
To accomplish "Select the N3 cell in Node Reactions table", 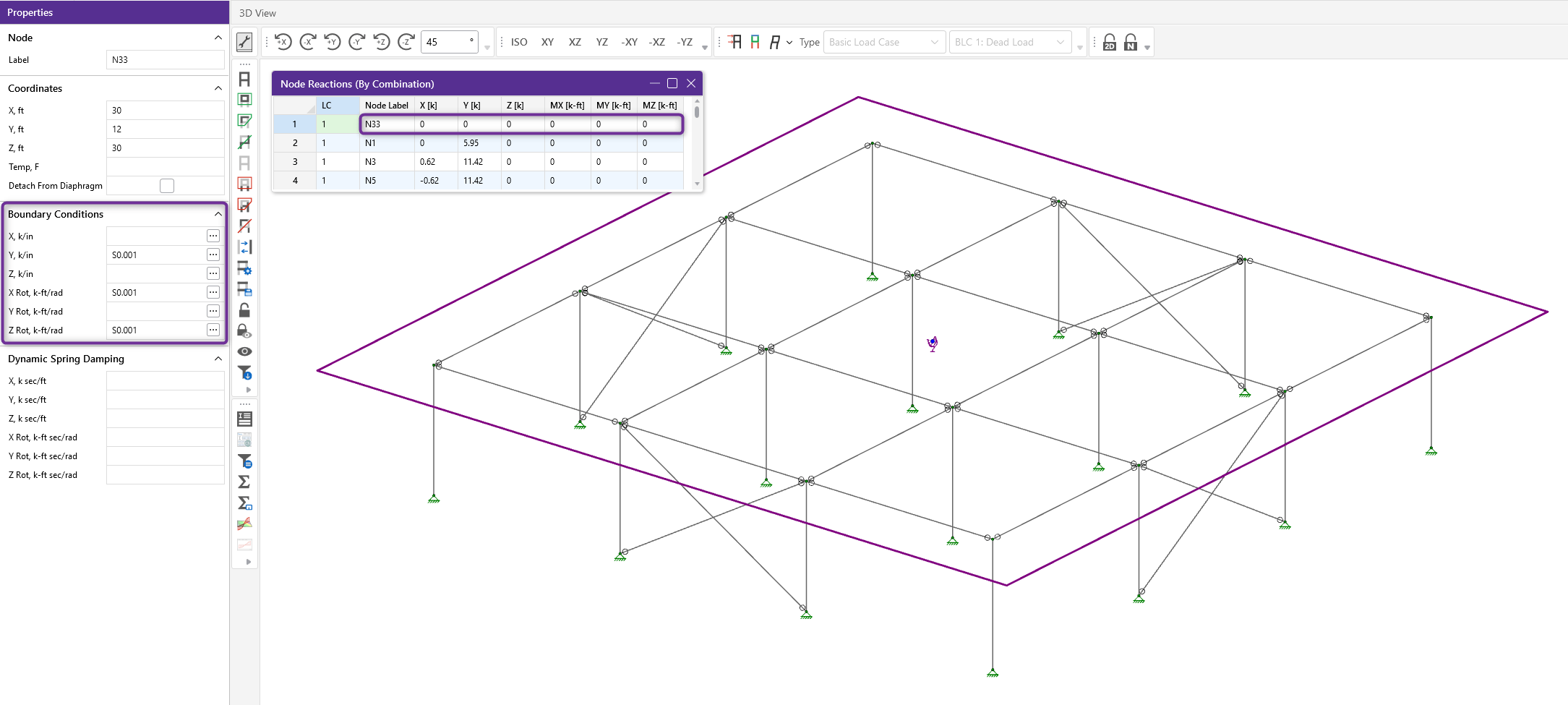I will point(387,162).
